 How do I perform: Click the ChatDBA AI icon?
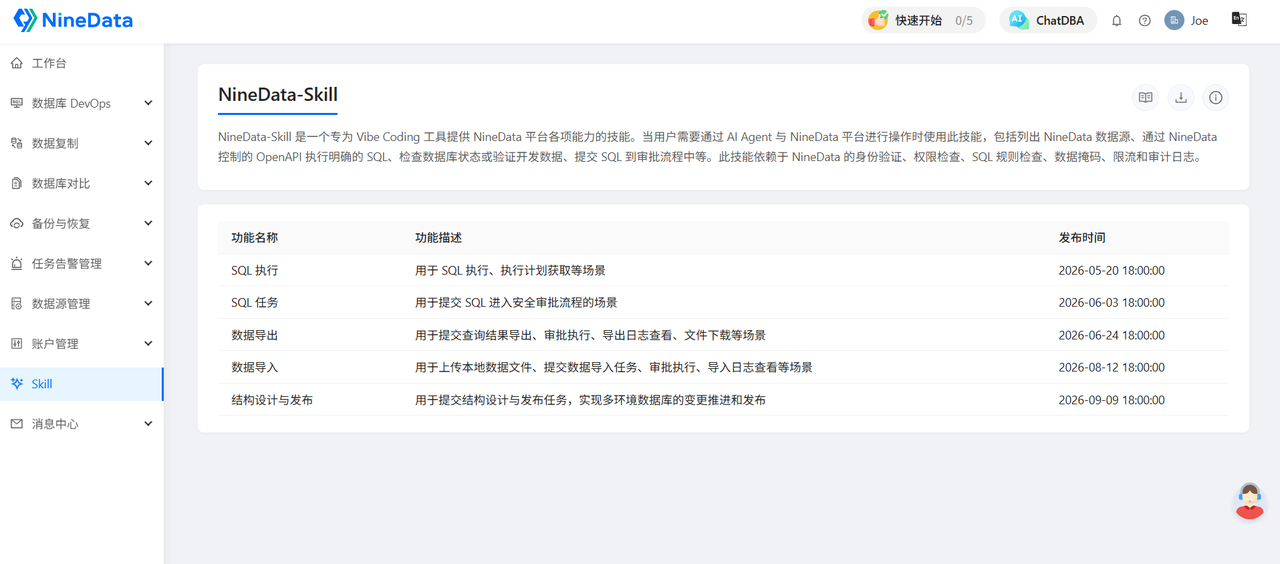click(x=1018, y=20)
